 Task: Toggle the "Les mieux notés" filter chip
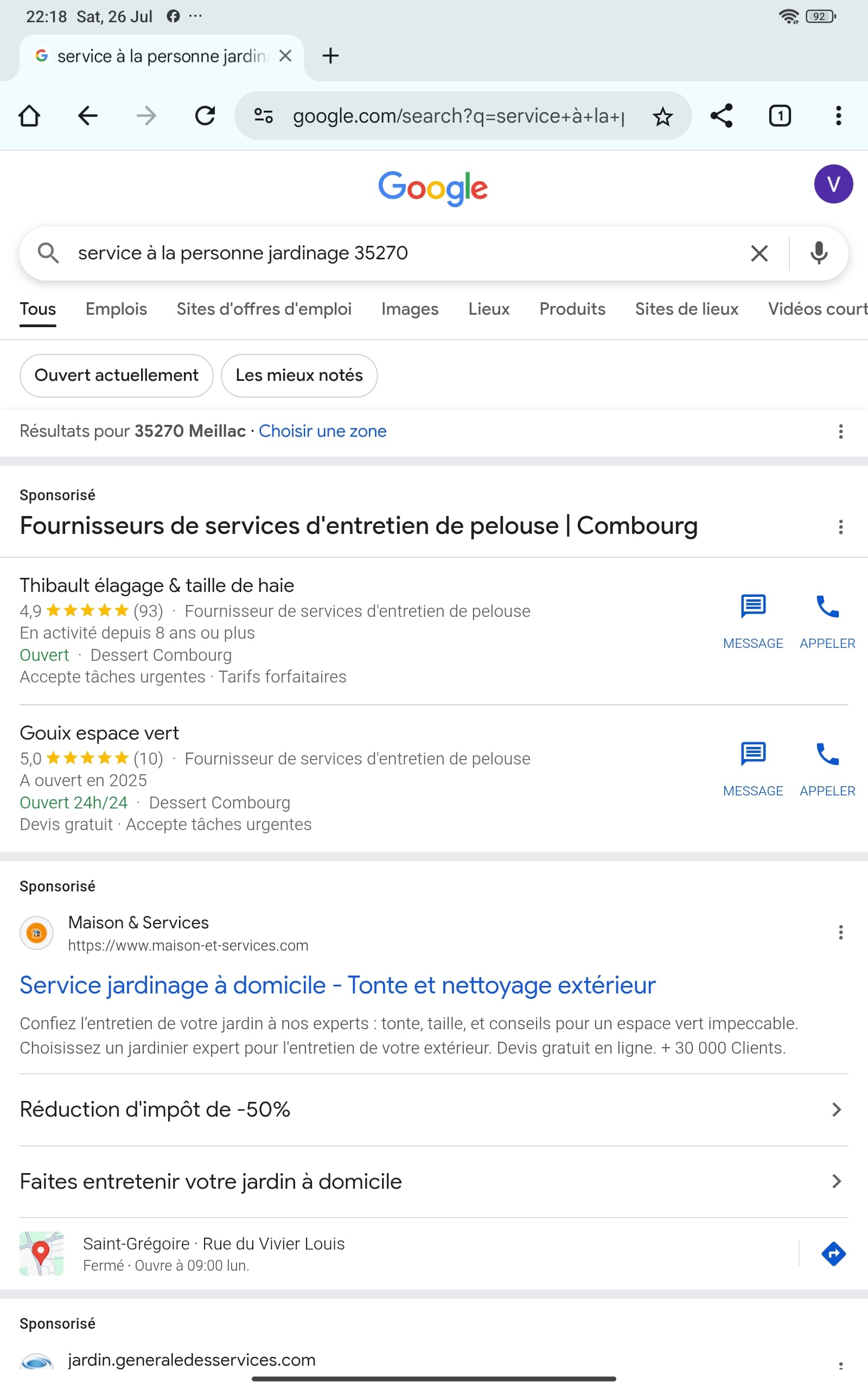click(x=299, y=375)
